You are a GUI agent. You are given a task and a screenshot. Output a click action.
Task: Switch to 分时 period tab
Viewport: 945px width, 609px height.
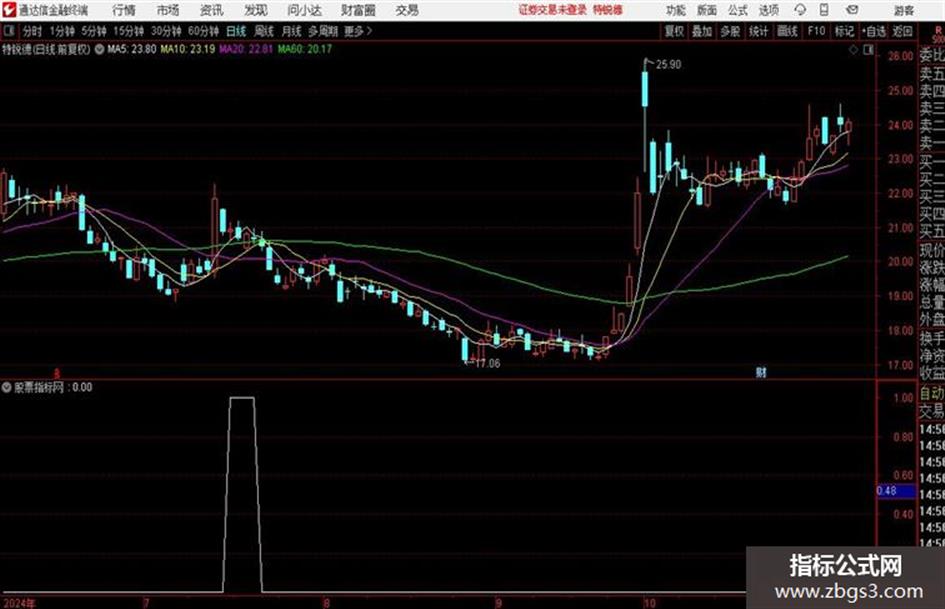pyautogui.click(x=32, y=31)
